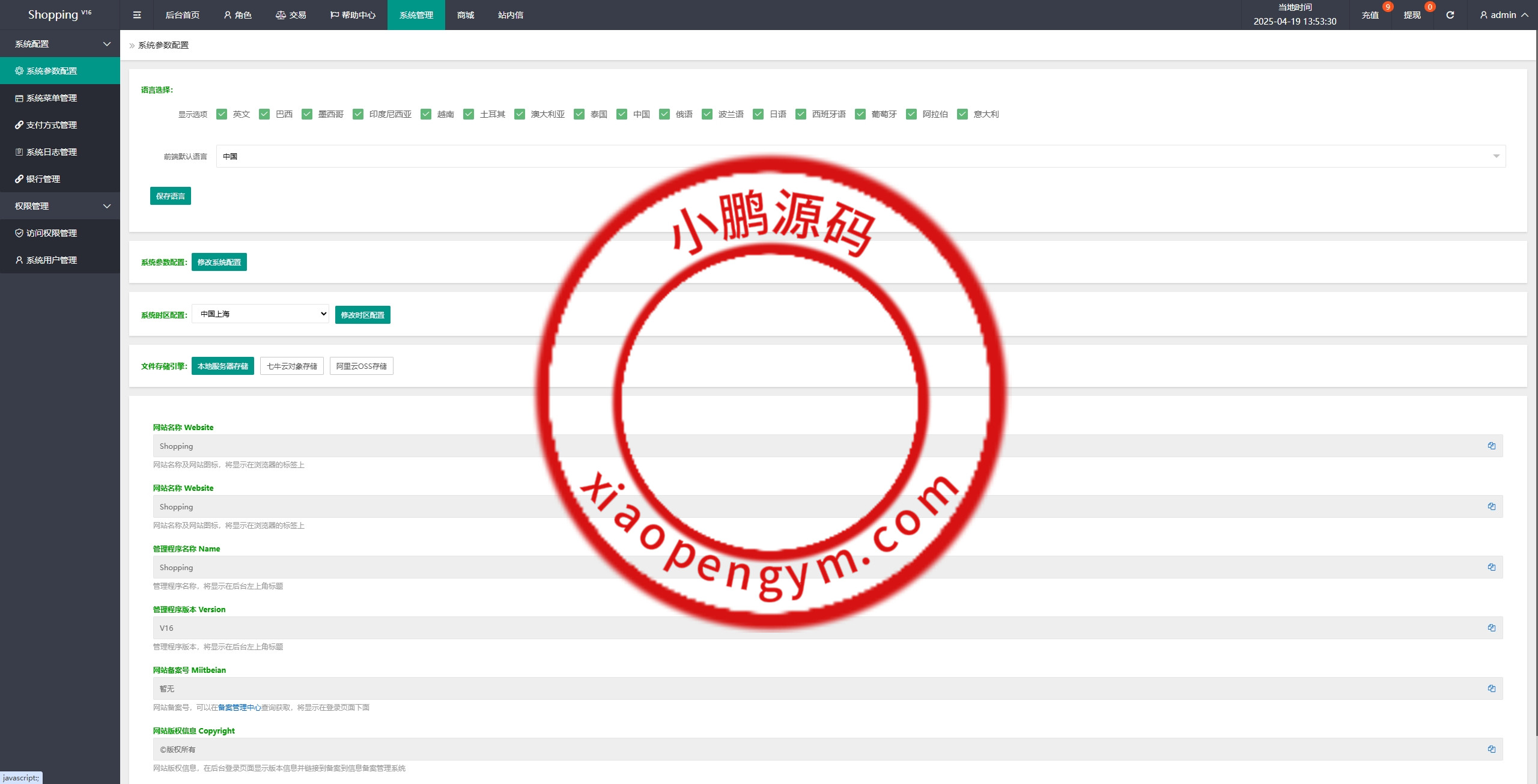Image resolution: width=1538 pixels, height=784 pixels.
Task: Select 七牛云对象存储 storage engine
Action: [x=292, y=366]
